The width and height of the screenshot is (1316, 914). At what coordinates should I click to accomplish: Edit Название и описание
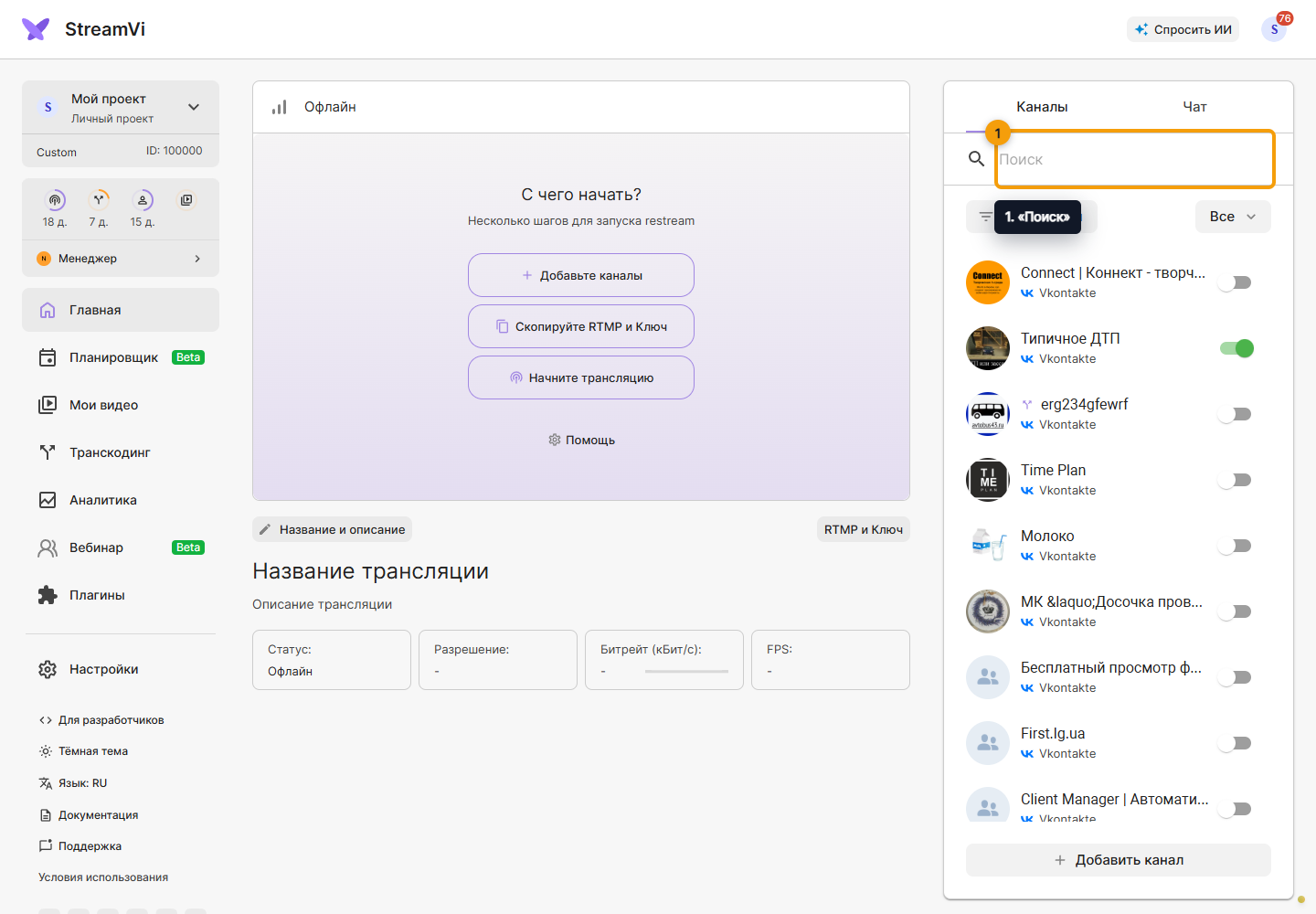[333, 529]
